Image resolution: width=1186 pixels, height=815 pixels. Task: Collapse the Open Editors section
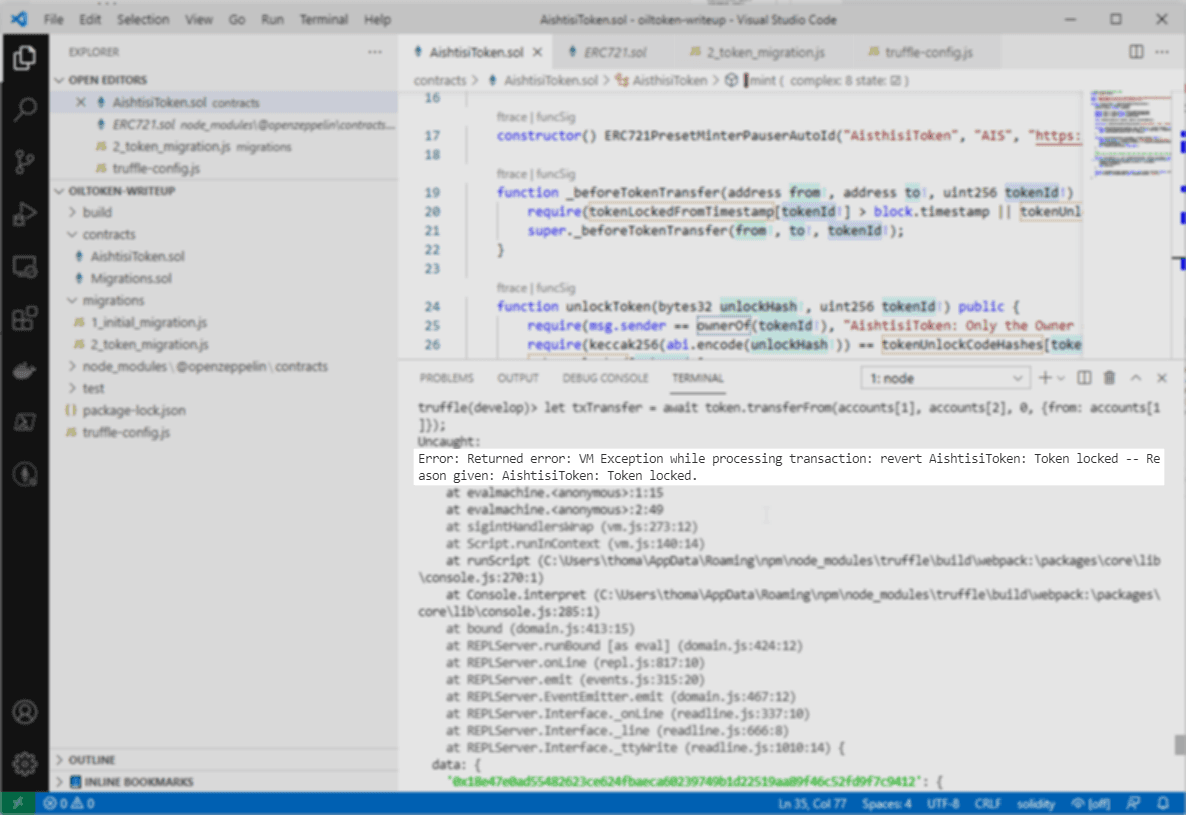(60, 79)
